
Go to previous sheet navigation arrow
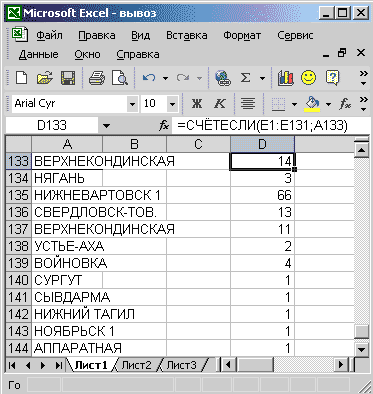[x=28, y=366]
